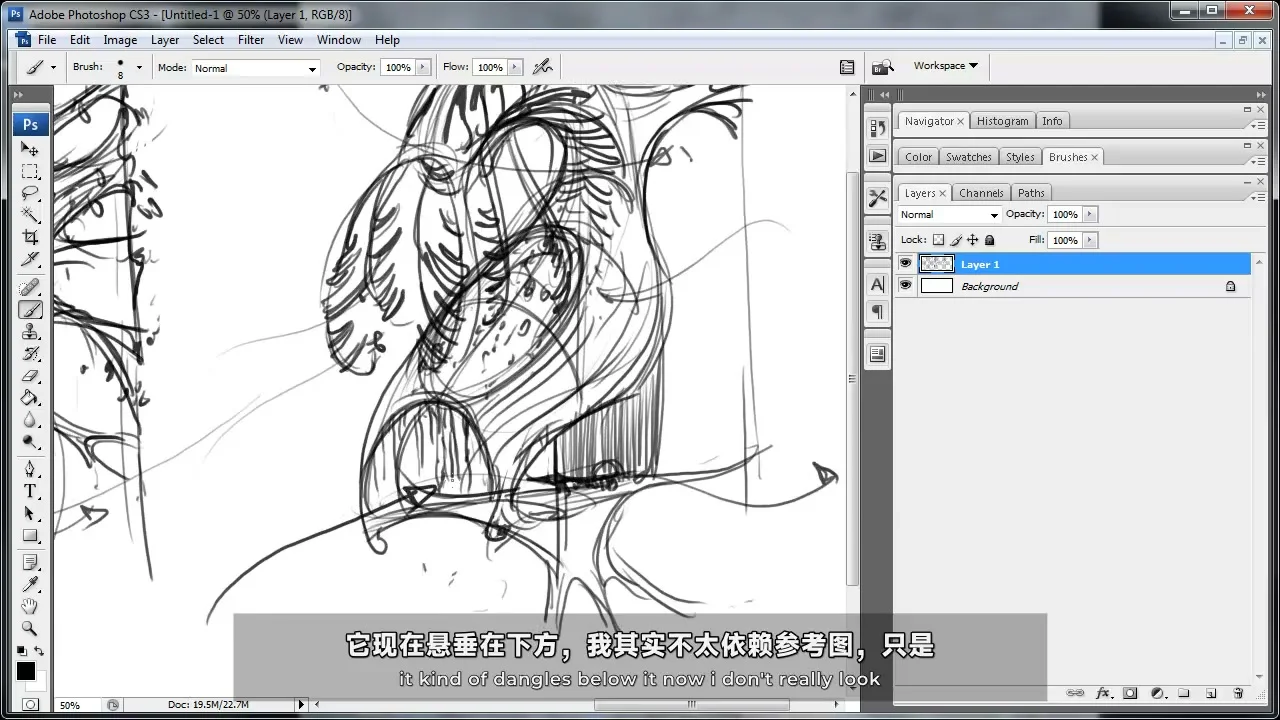Click the foreground color swatch

click(25, 671)
